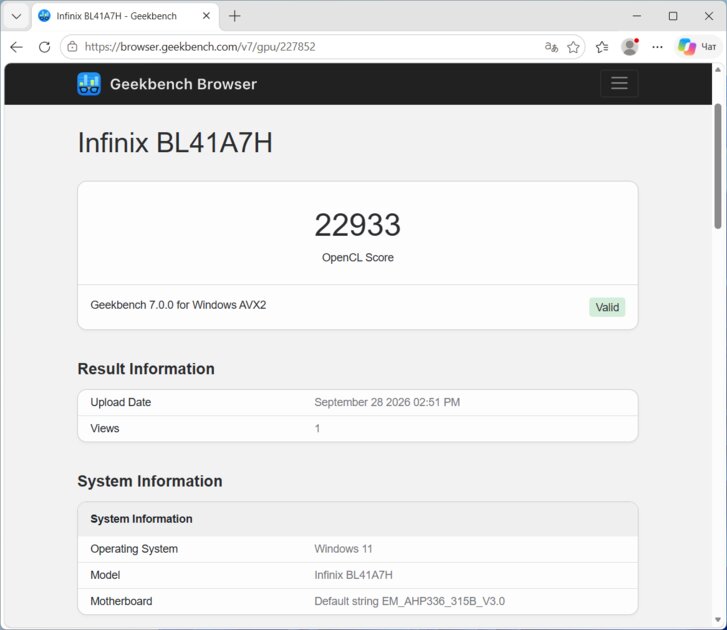Select the Result Information heading
The image size is (727, 630).
146,369
